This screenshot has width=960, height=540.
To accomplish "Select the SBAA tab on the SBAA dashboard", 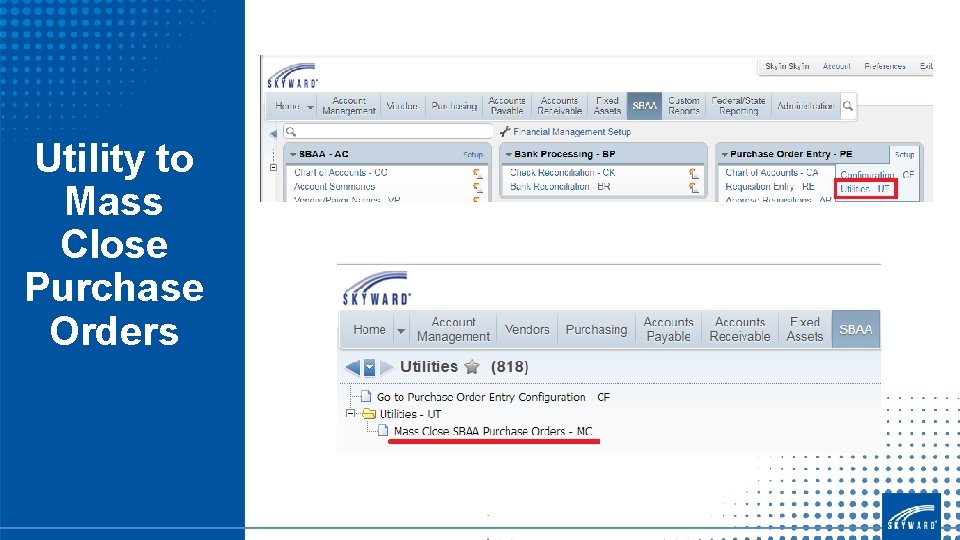I will 644,105.
